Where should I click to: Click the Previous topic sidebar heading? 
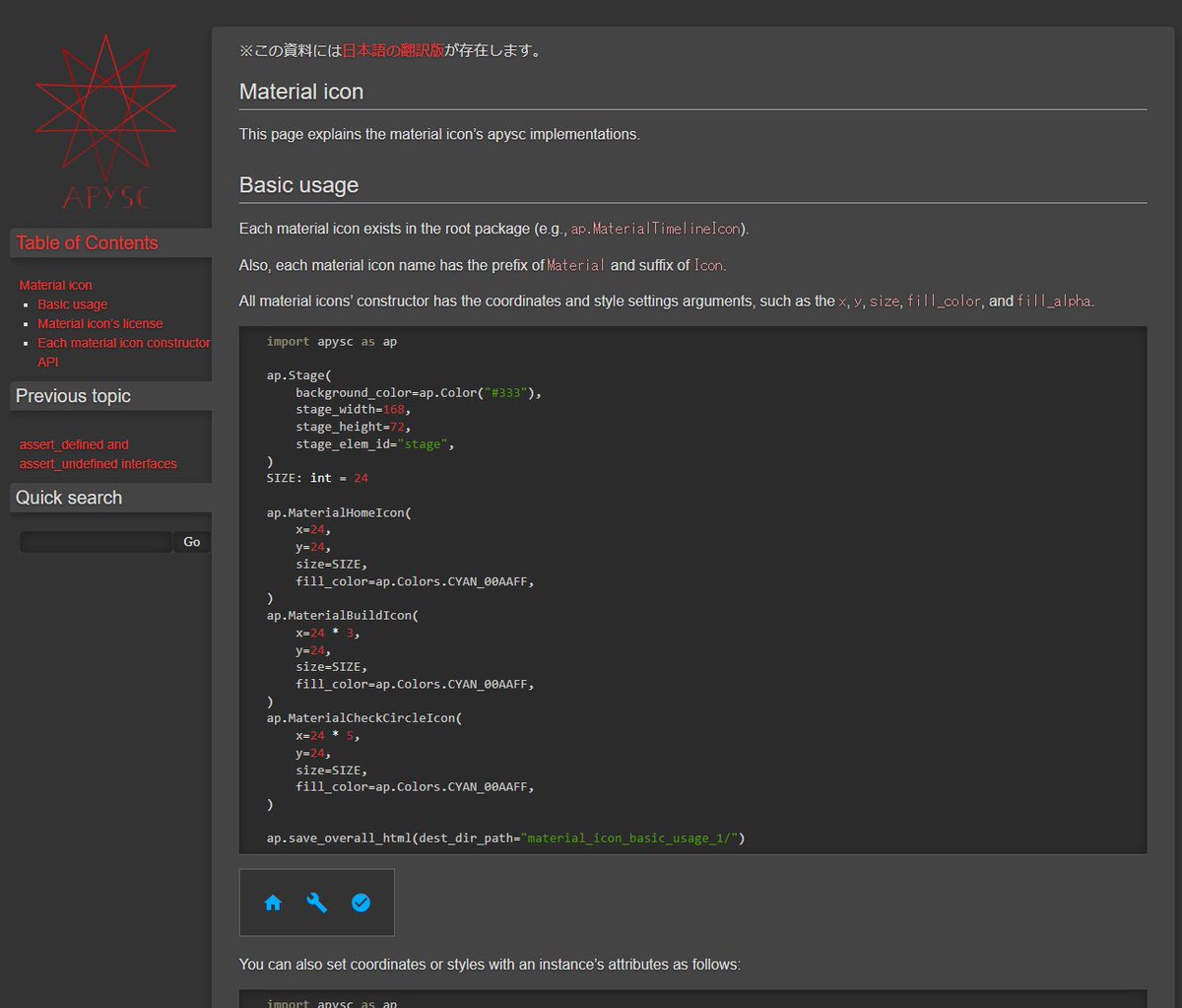tap(73, 396)
